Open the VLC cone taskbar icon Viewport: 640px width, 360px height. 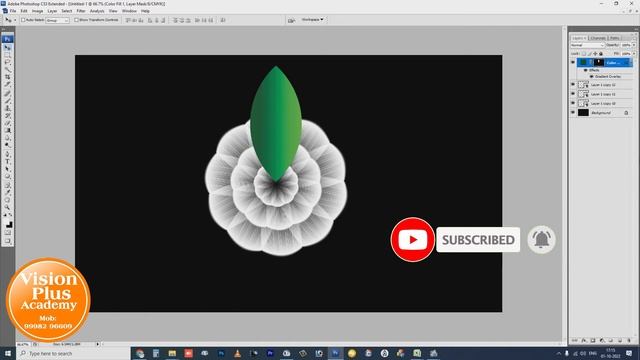(x=237, y=353)
